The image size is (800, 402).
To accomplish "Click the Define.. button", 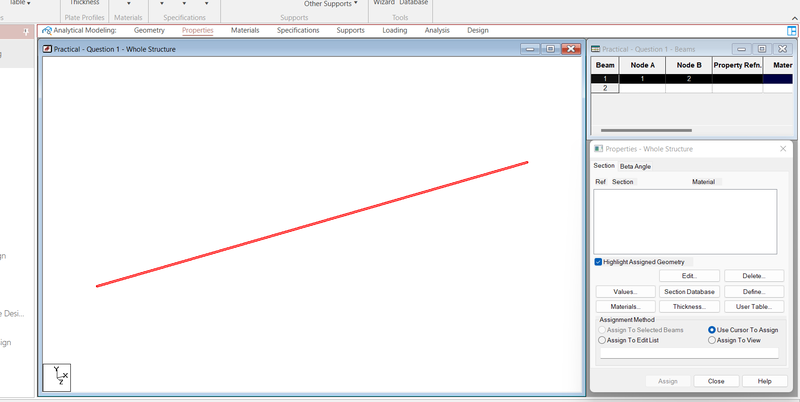I will (x=754, y=292).
